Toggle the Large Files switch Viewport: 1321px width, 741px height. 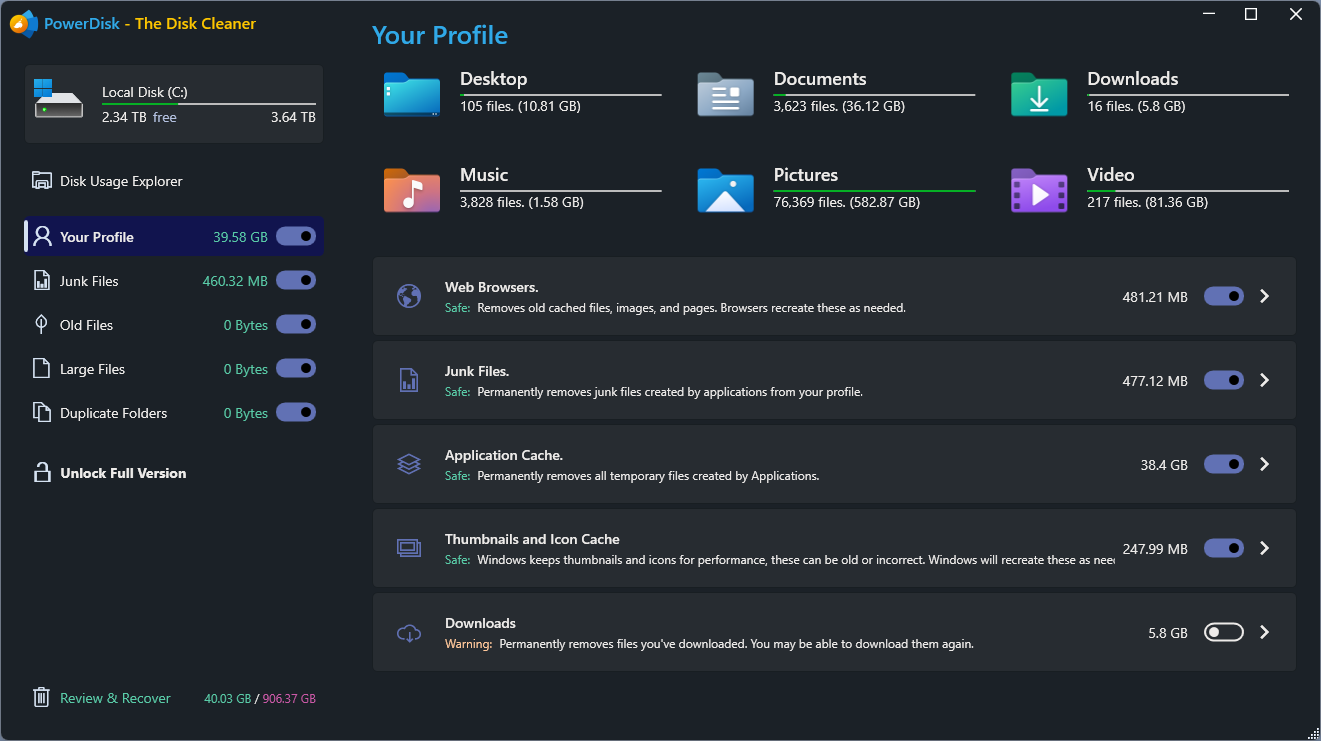click(x=296, y=369)
